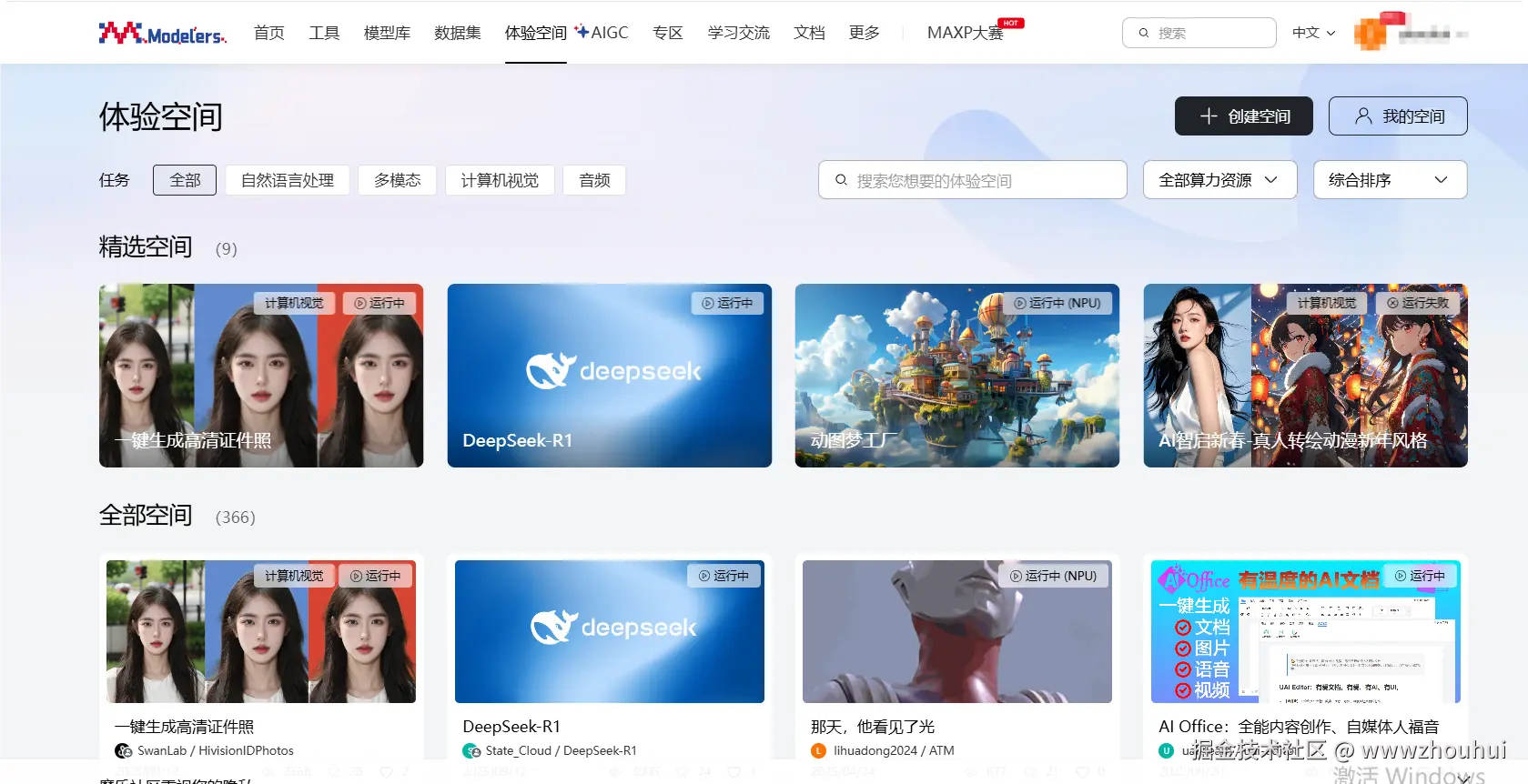Go to 首页 in navigation

(x=269, y=33)
